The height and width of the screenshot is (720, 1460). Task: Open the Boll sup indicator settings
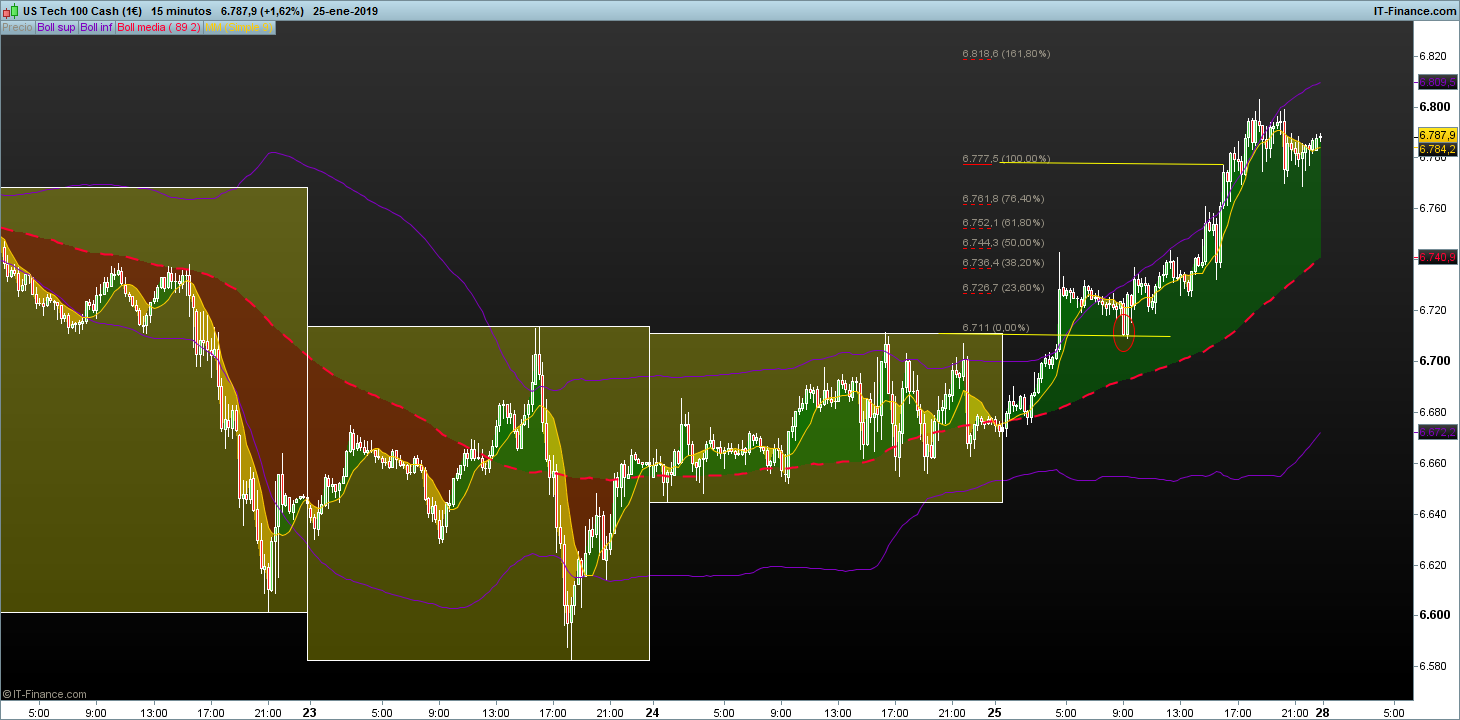(56, 28)
